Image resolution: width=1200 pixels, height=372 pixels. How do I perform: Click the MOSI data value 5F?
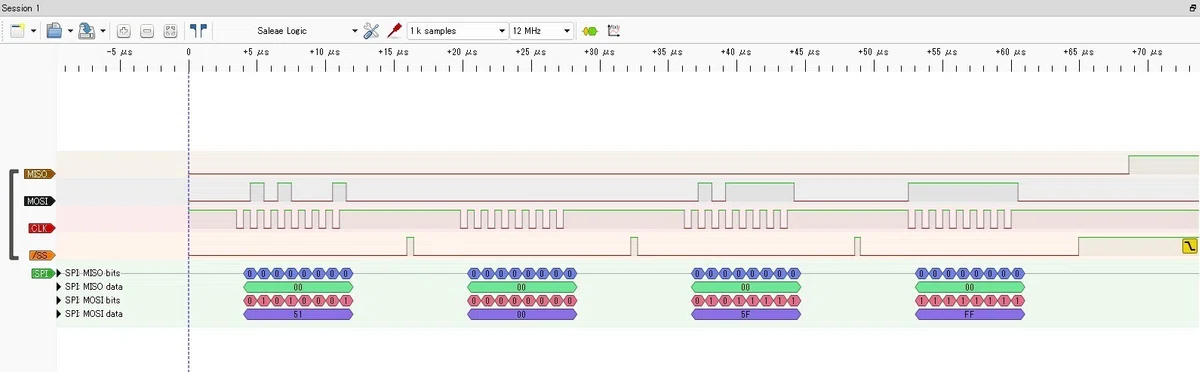tap(746, 314)
